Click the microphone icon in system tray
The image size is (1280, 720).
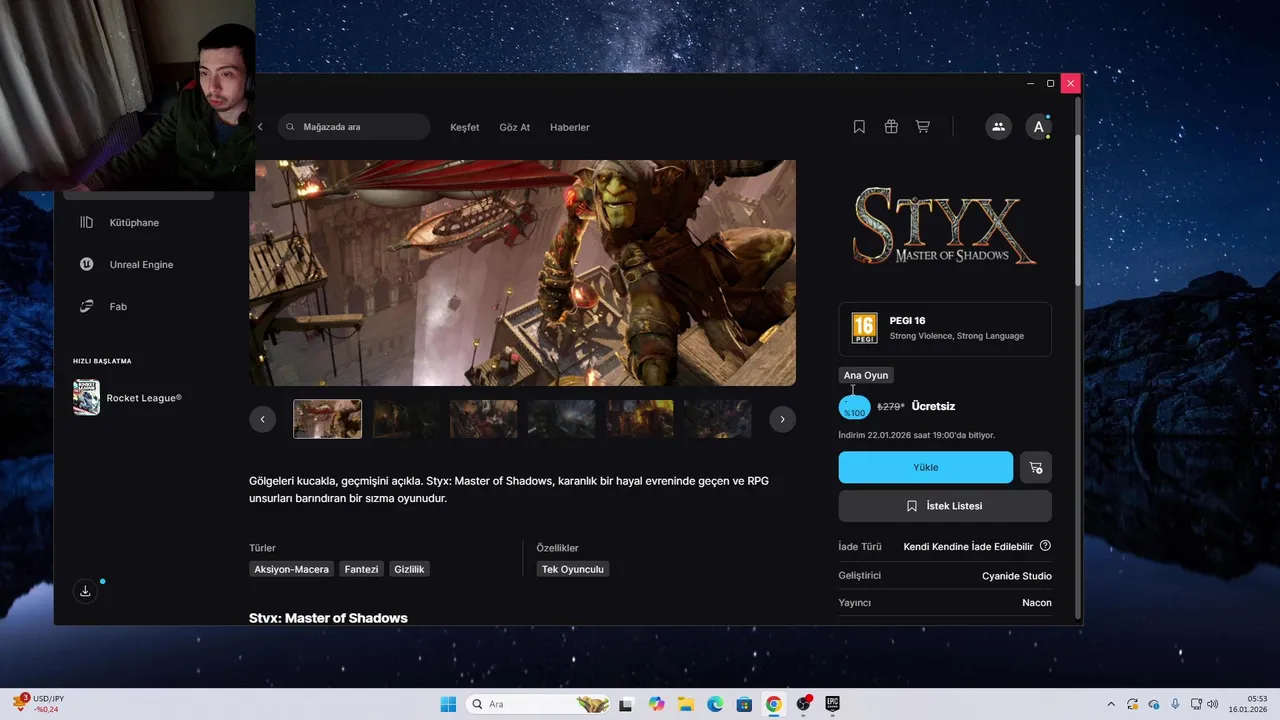(1175, 704)
